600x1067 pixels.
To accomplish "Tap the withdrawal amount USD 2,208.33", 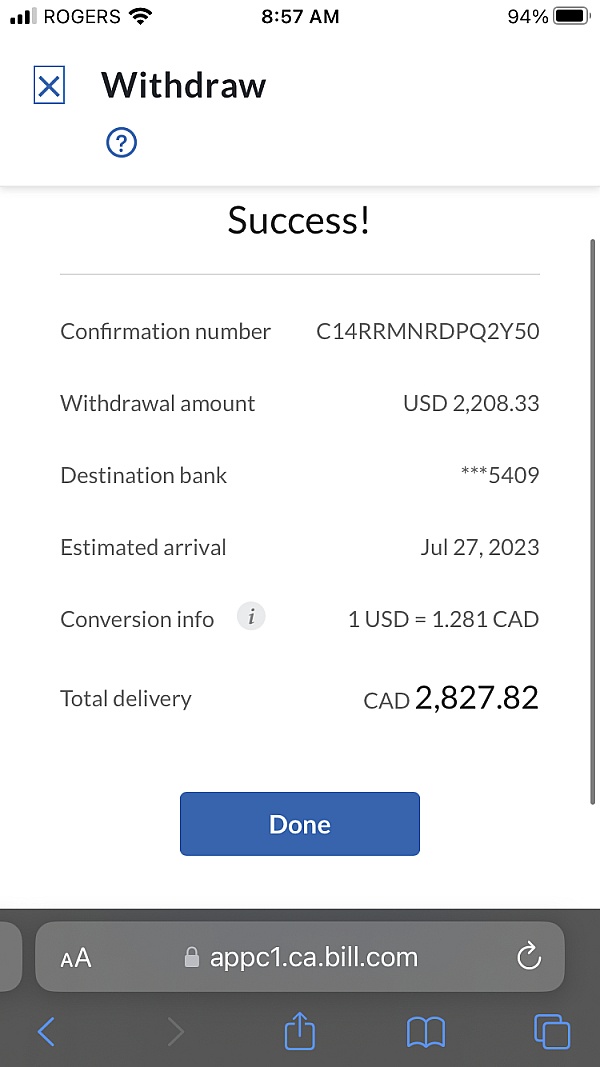I will 471,404.
